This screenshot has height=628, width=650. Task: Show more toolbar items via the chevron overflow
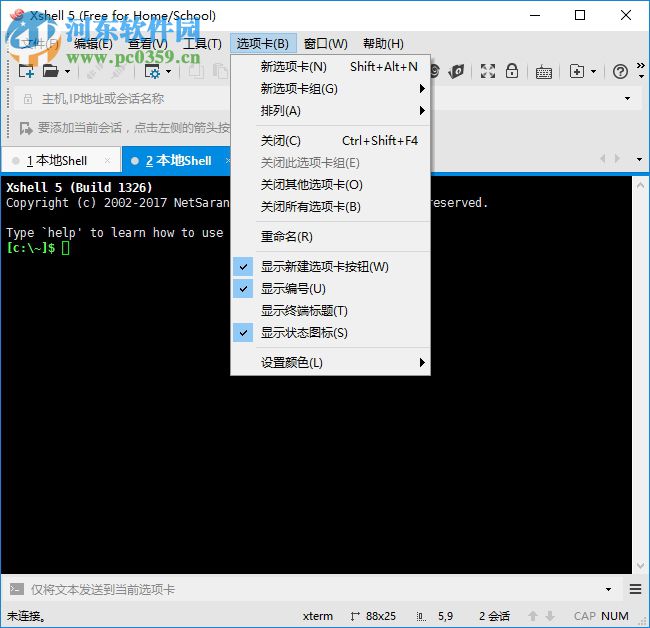coord(641,70)
